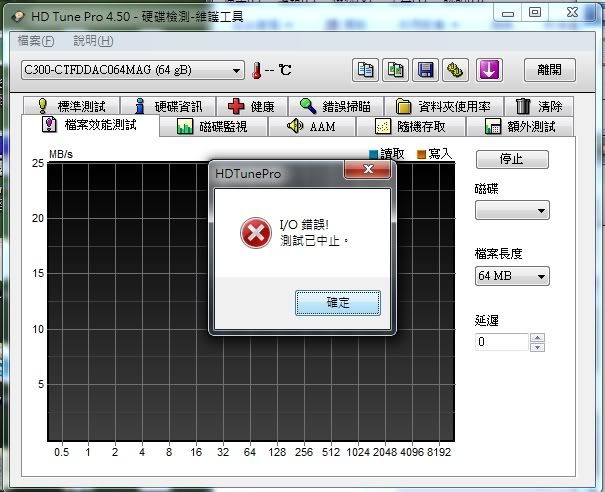Screen dimensions: 605x492
Task: Select the 檔案效能測試 tab
Action: 90,125
